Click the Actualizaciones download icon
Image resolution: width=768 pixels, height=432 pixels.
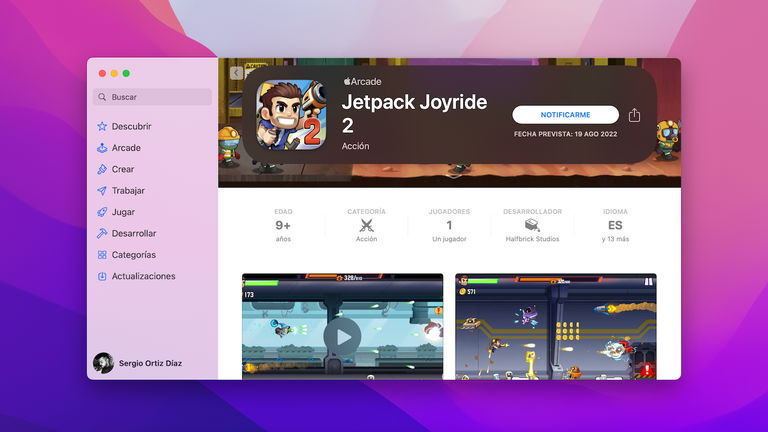[102, 276]
